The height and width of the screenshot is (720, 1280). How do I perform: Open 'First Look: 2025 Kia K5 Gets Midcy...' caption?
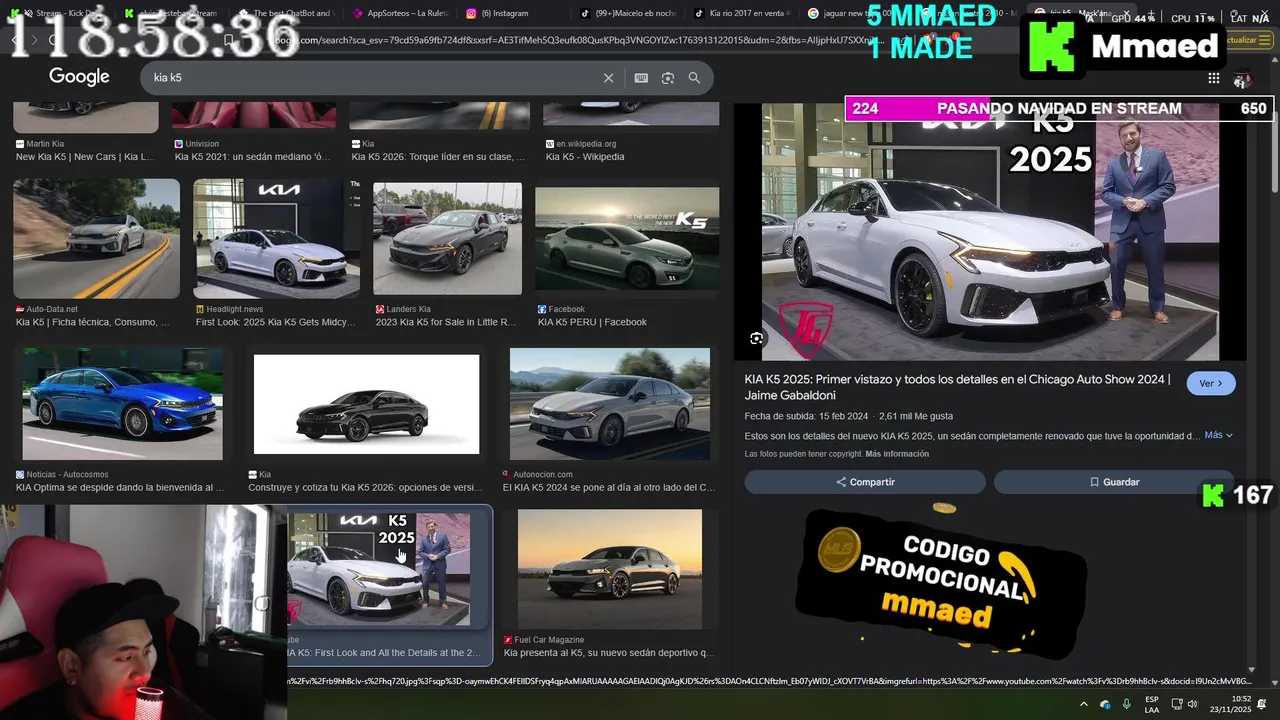point(274,322)
